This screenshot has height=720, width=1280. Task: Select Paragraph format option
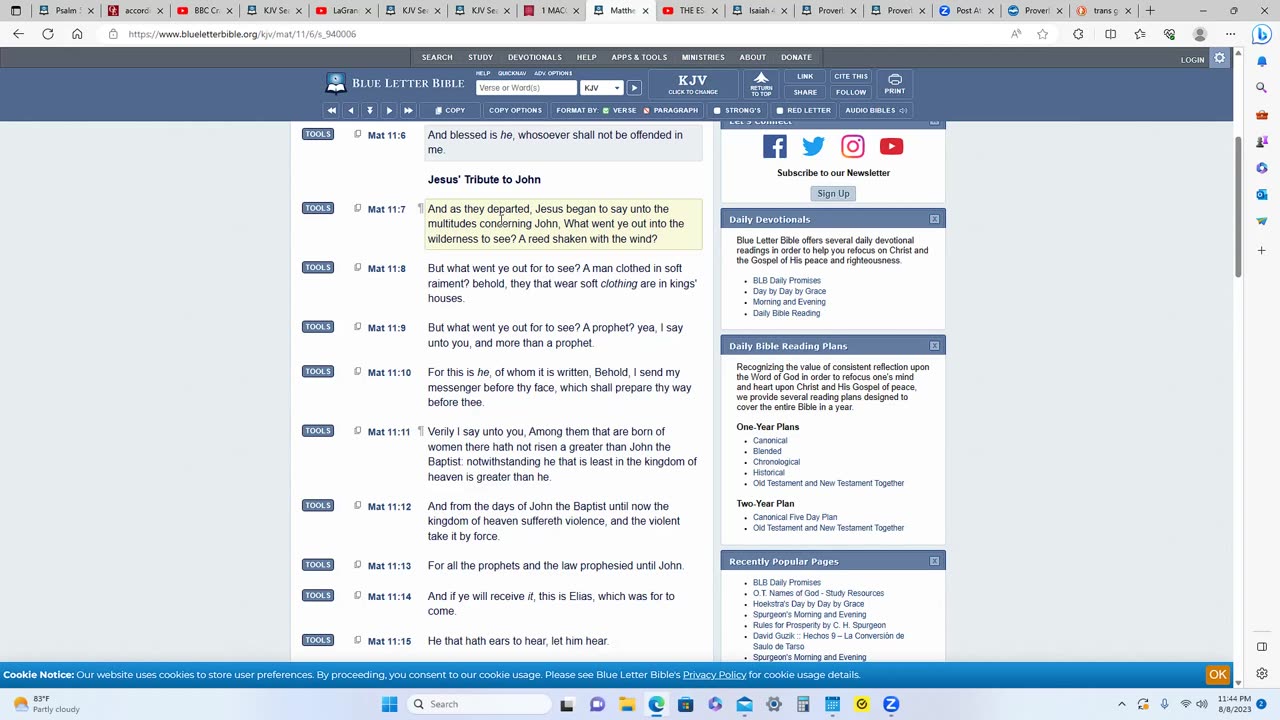coord(670,110)
